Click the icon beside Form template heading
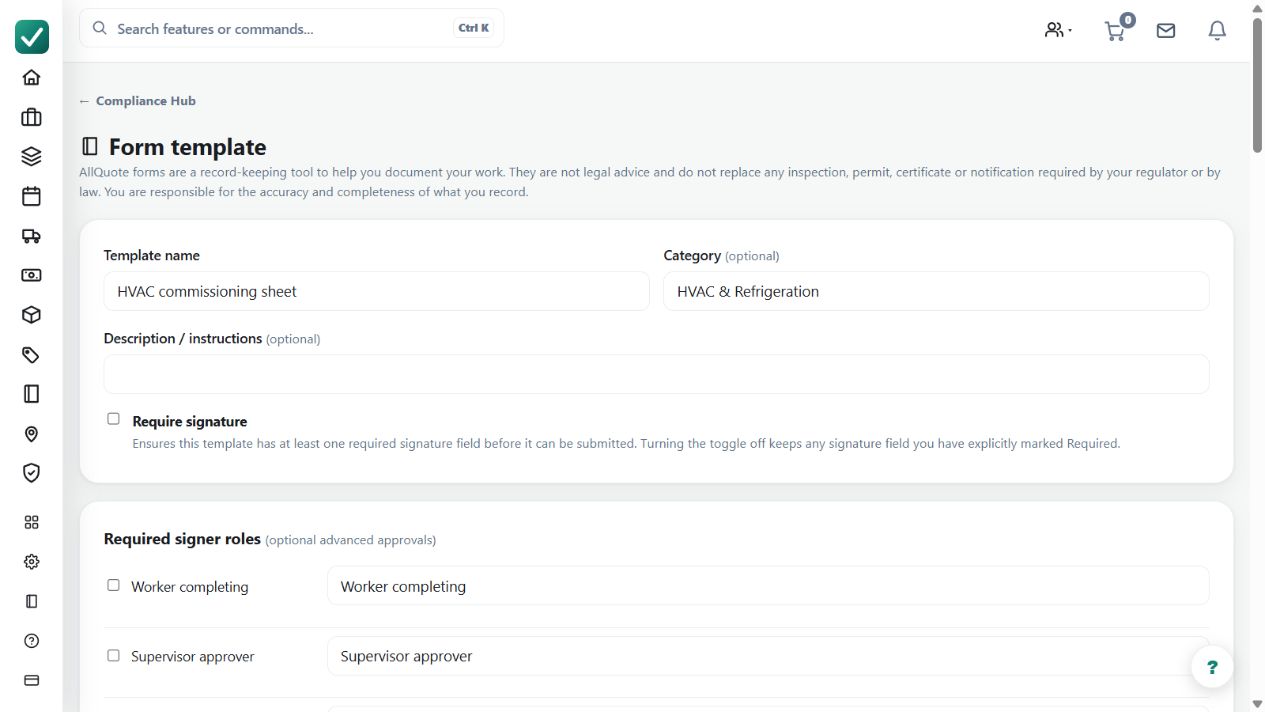The width and height of the screenshot is (1265, 712). (90, 147)
